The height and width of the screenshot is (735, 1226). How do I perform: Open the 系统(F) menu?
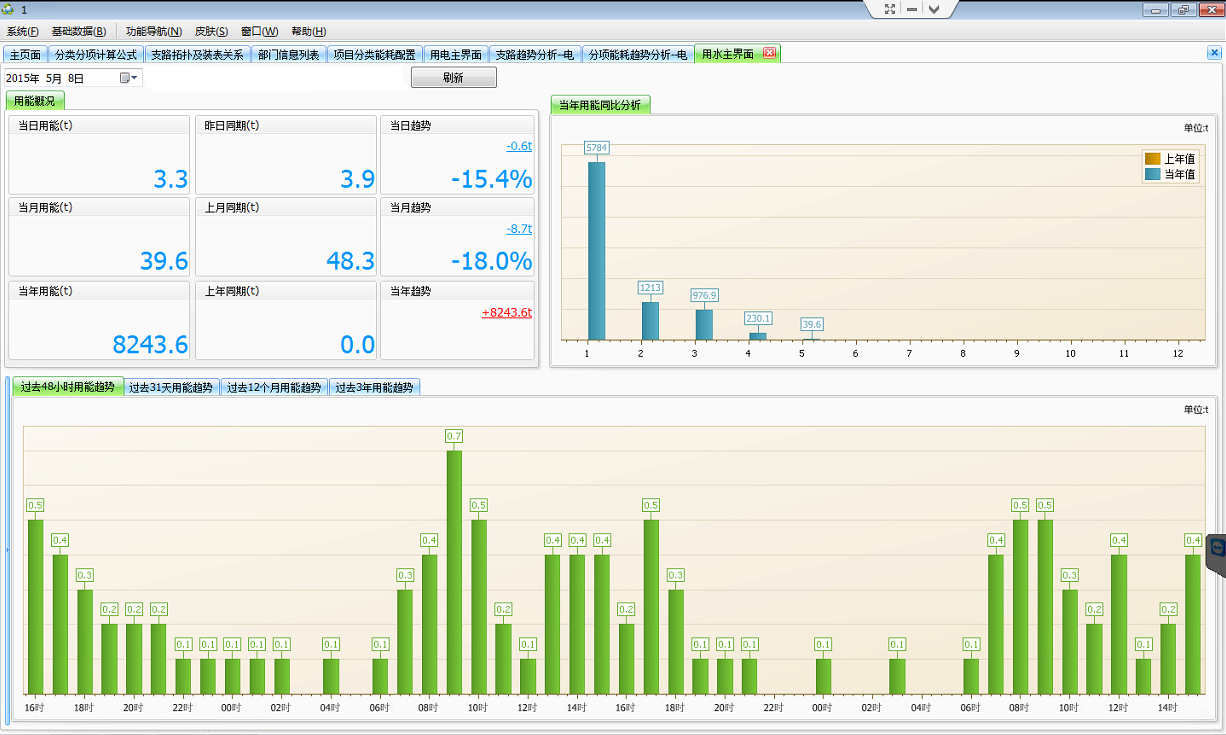click(23, 32)
